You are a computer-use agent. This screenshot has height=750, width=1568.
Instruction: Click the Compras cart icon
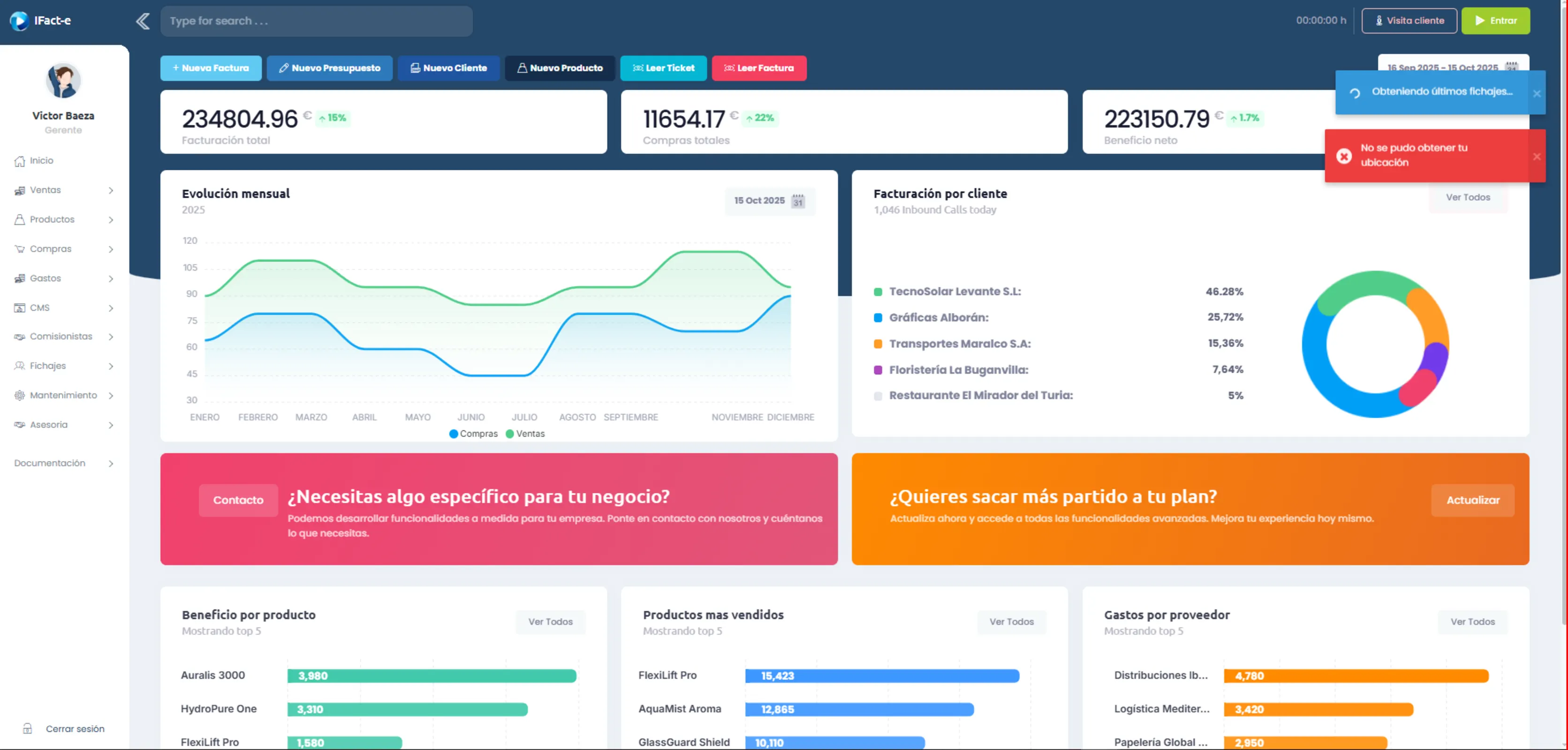point(20,249)
